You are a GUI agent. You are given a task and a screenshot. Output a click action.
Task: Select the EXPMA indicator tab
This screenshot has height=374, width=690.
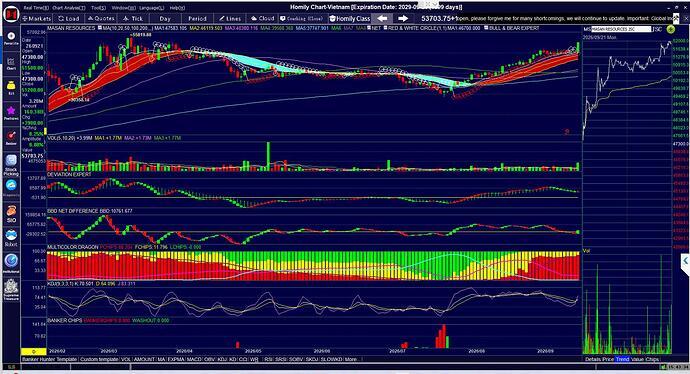coord(176,359)
